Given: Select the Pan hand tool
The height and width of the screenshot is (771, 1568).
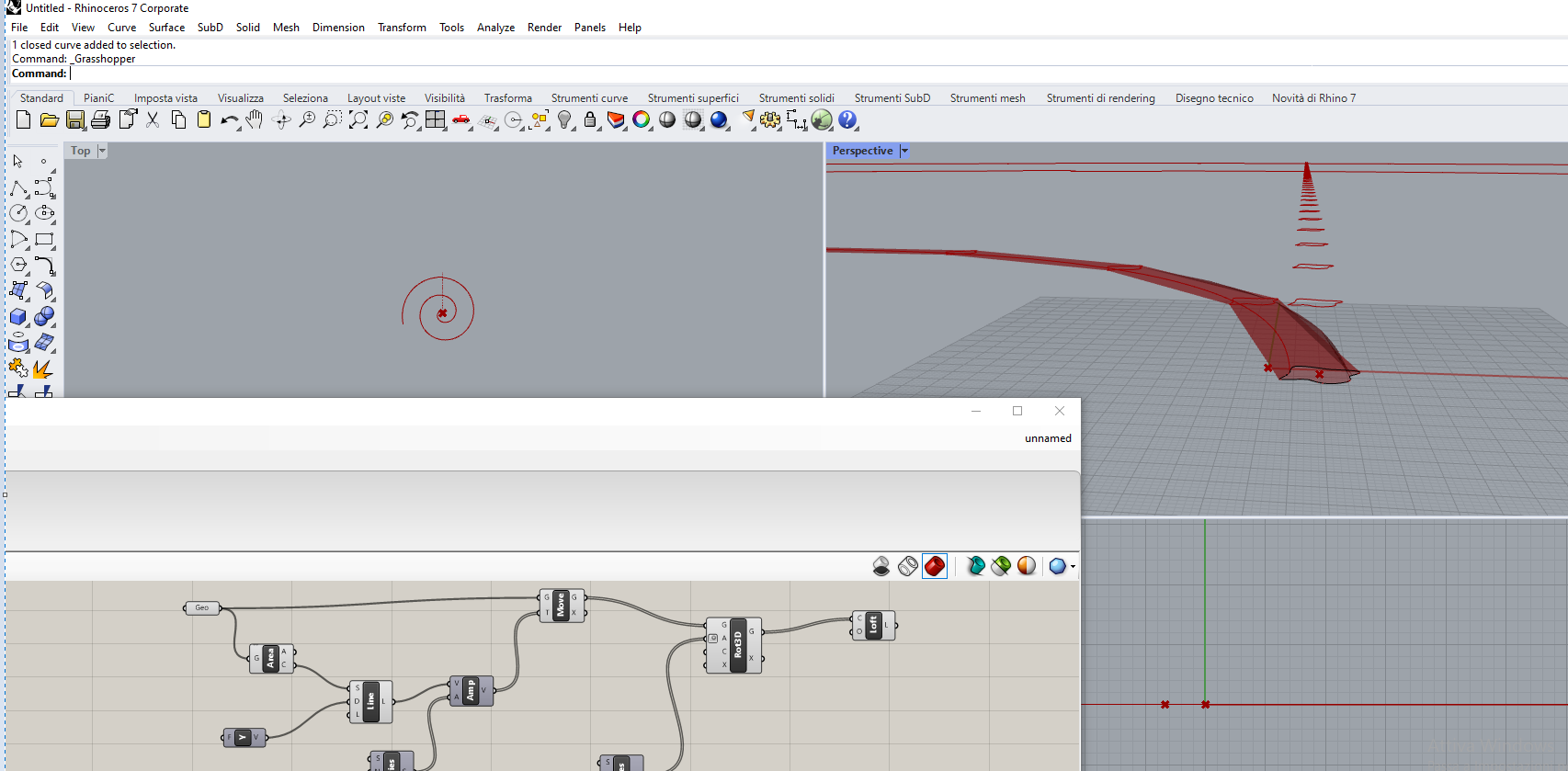Looking at the screenshot, I should [255, 119].
